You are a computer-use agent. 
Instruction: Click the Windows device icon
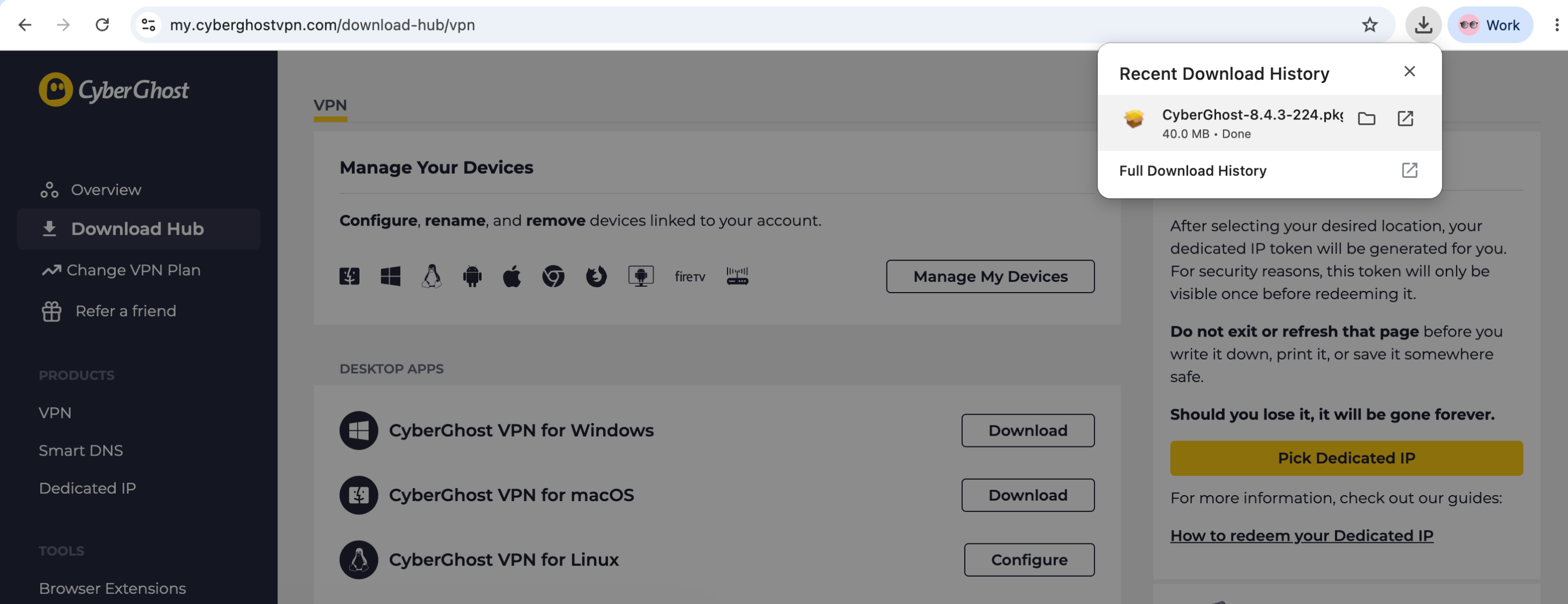pyautogui.click(x=390, y=277)
